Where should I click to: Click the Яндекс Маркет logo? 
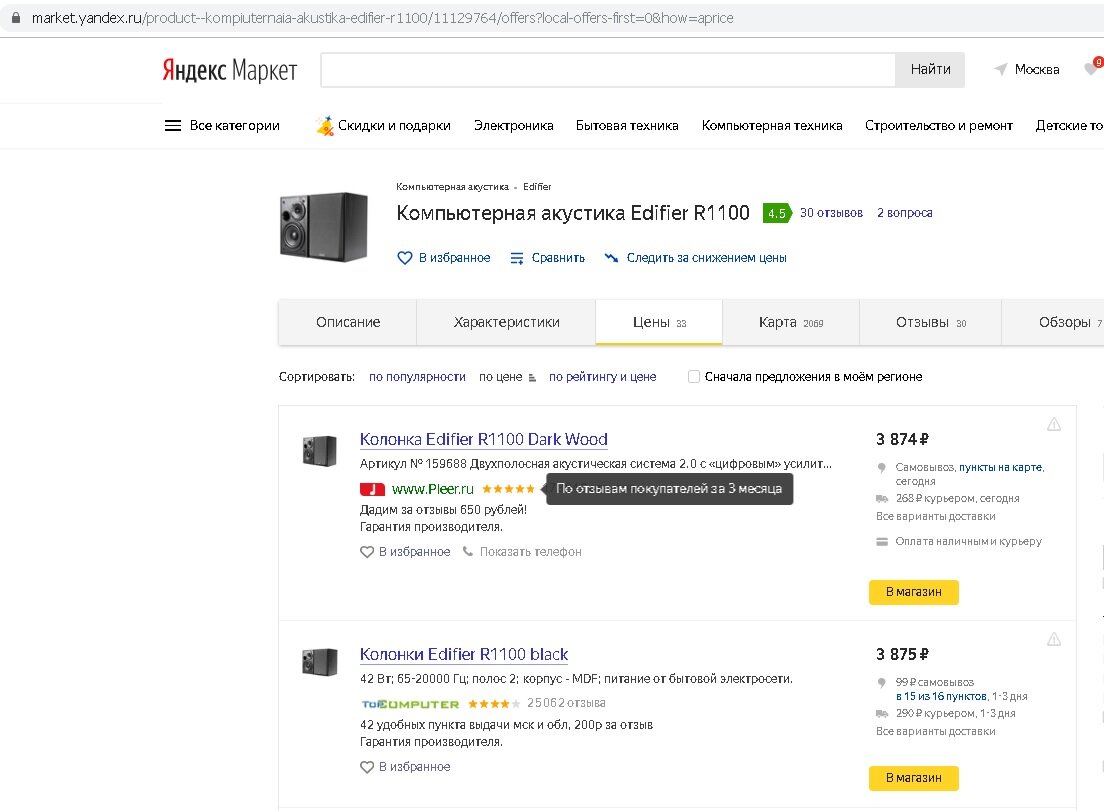tap(230, 70)
